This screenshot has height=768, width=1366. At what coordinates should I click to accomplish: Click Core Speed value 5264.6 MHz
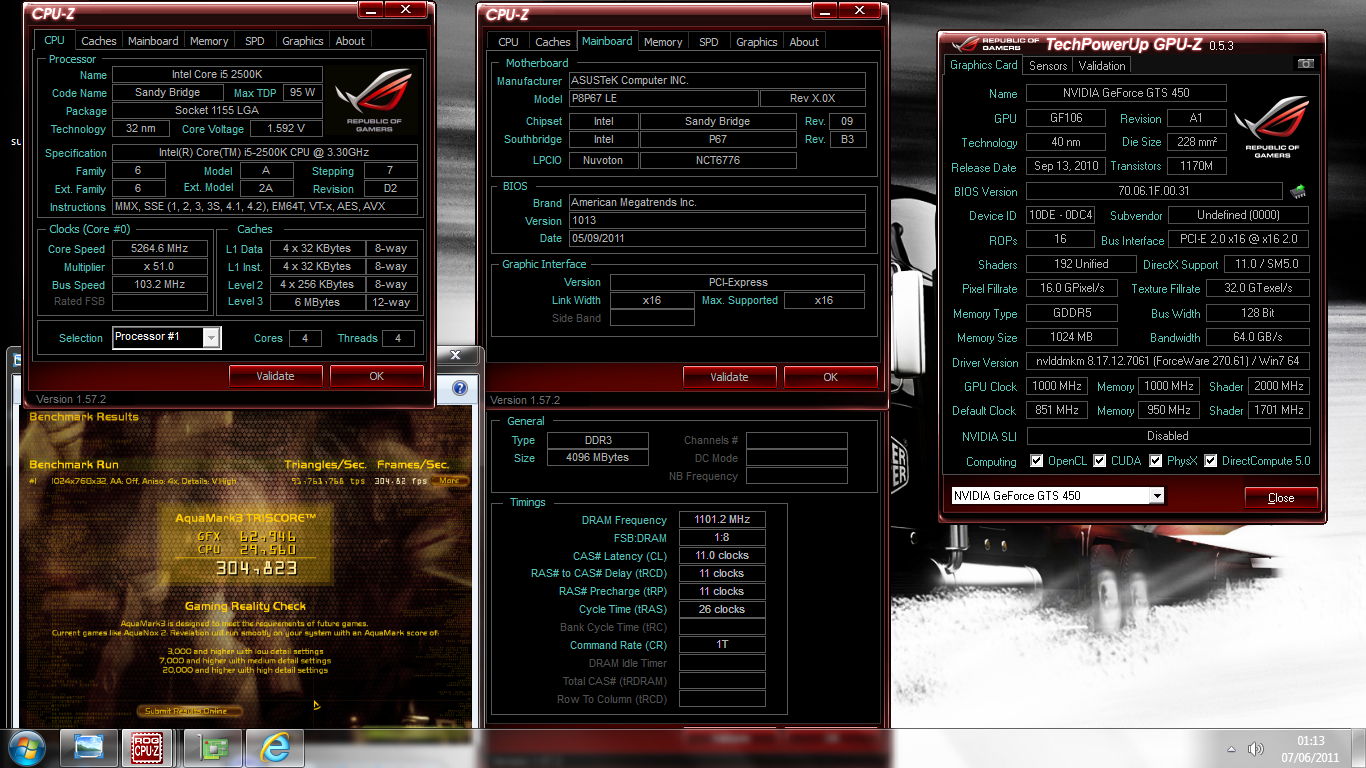tap(160, 249)
